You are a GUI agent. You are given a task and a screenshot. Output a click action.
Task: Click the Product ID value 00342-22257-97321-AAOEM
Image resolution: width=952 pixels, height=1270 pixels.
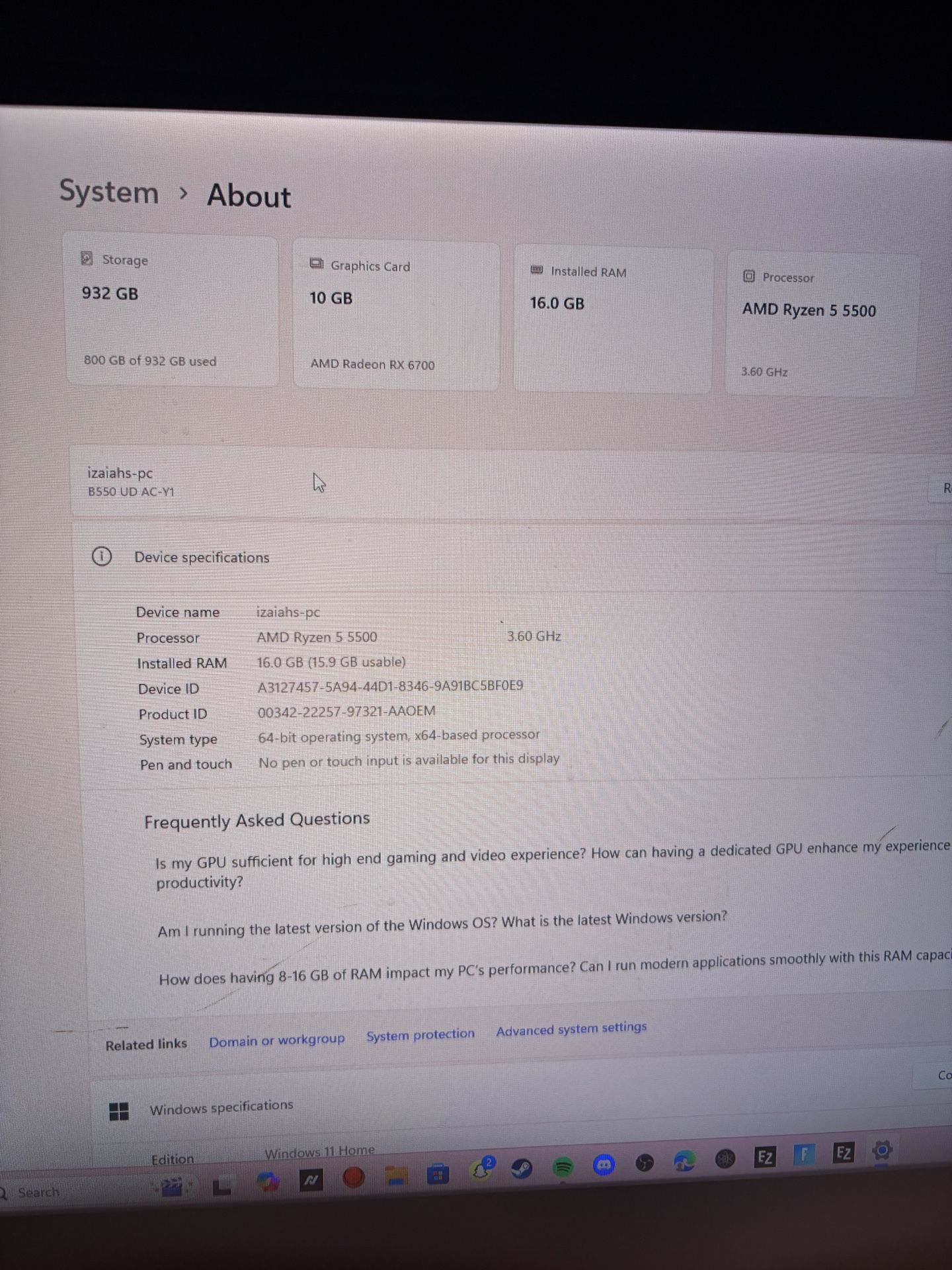(346, 711)
